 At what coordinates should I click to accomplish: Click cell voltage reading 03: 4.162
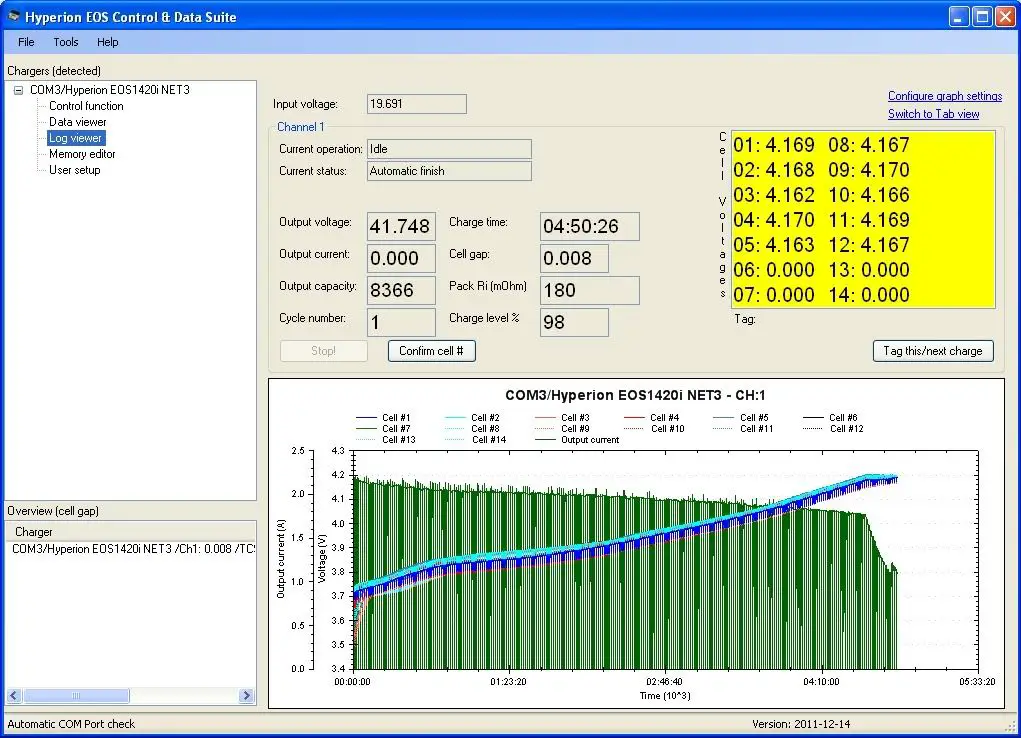click(774, 195)
